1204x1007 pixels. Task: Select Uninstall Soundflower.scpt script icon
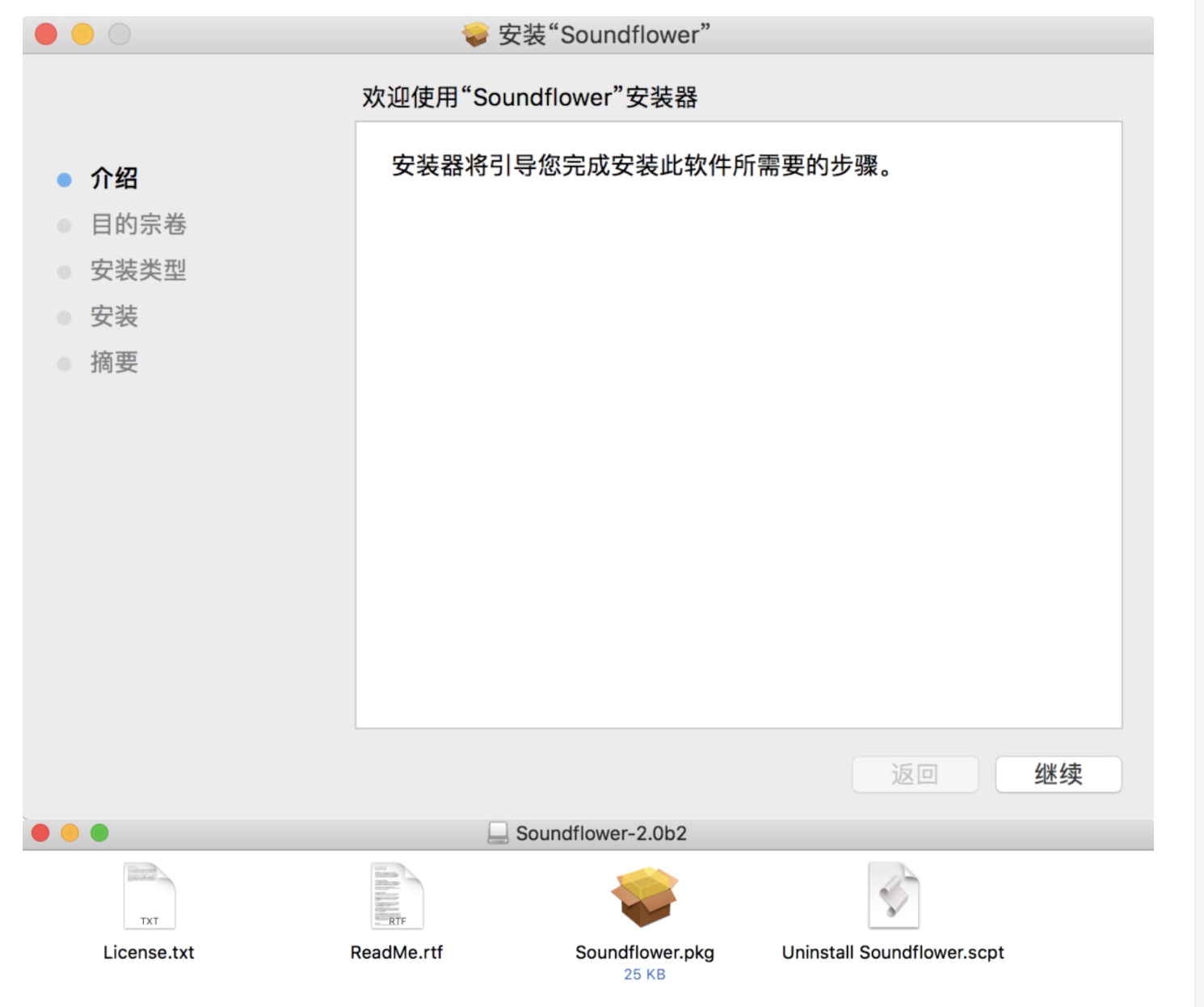(x=893, y=896)
